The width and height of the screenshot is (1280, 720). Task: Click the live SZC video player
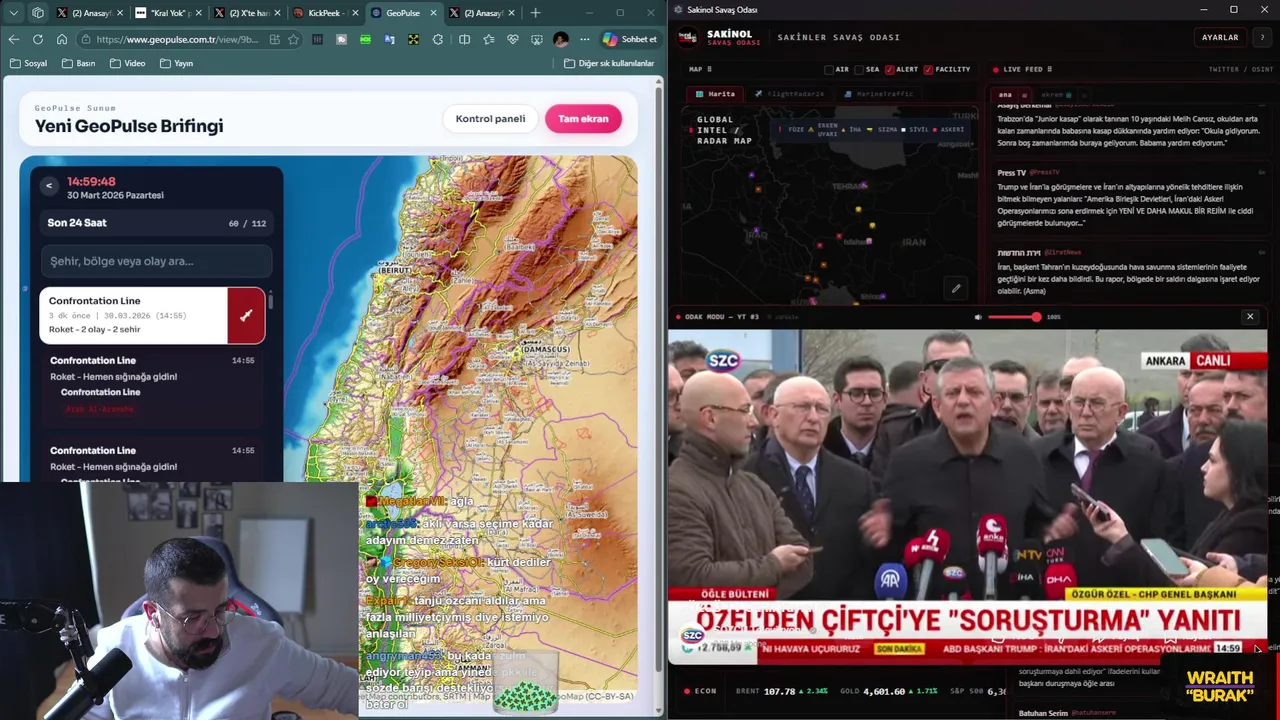point(967,495)
